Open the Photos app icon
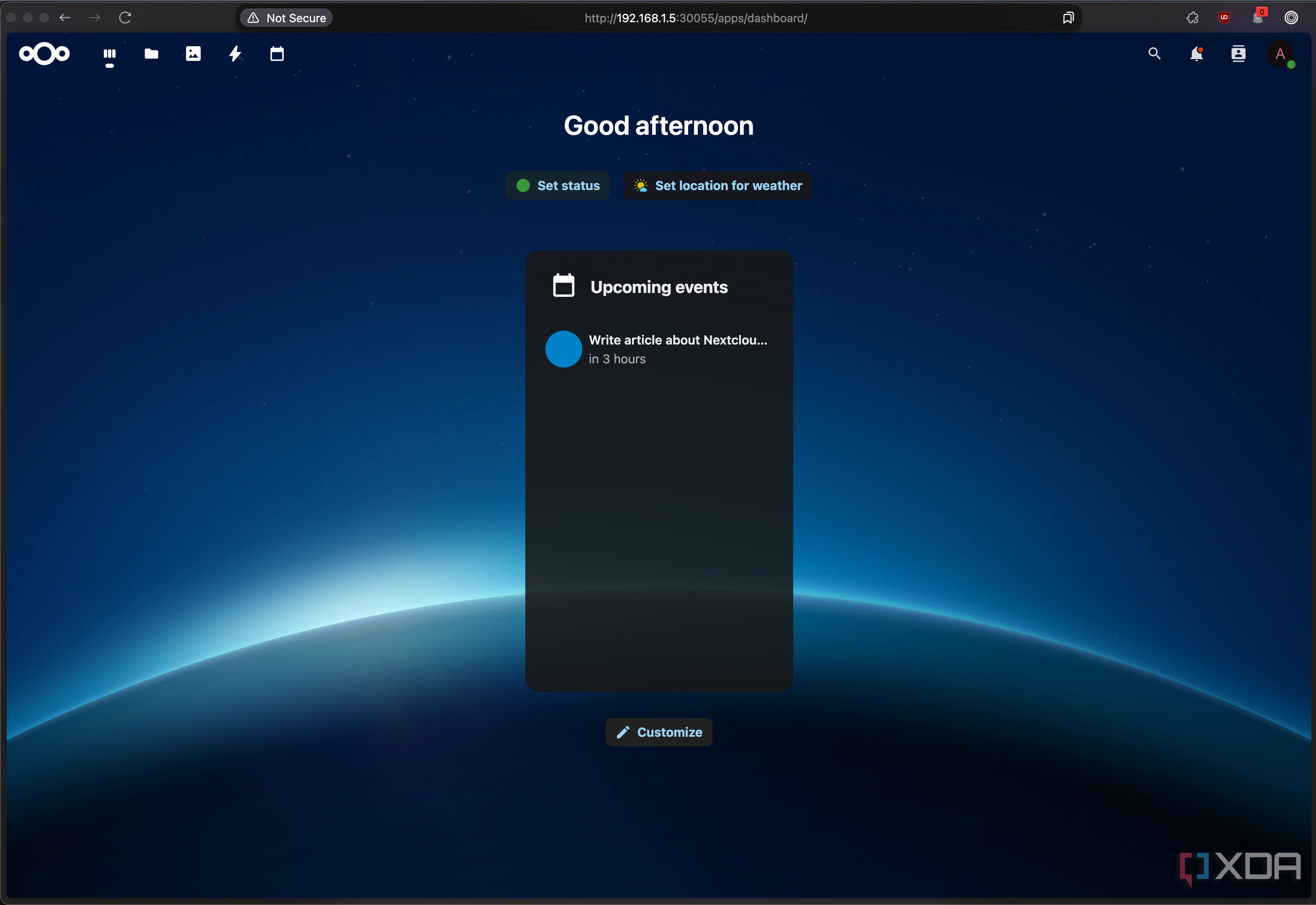Screen dimensions: 1316x905 193,54
